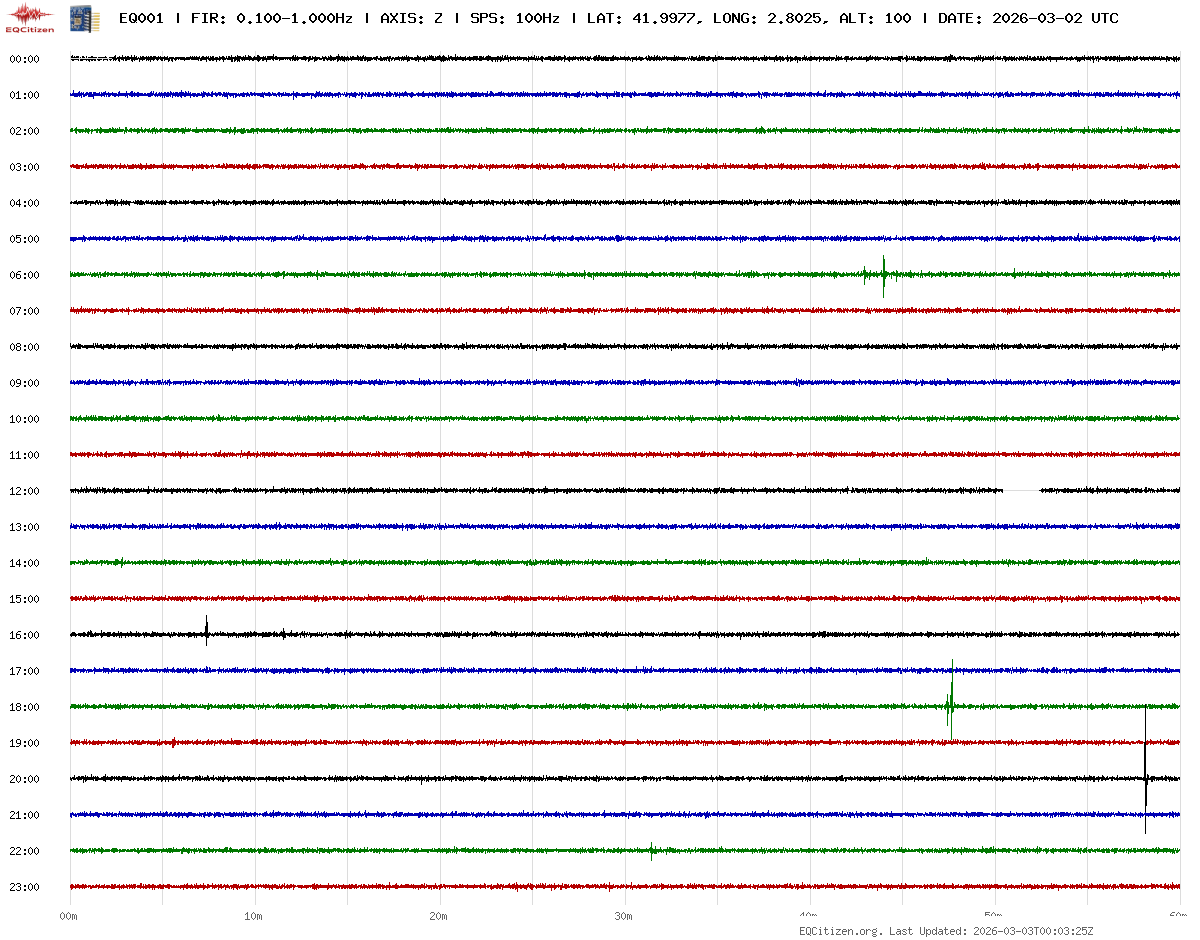Click the EQCitizen.org footer text
The height and width of the screenshot is (940, 1200).
click(840, 931)
